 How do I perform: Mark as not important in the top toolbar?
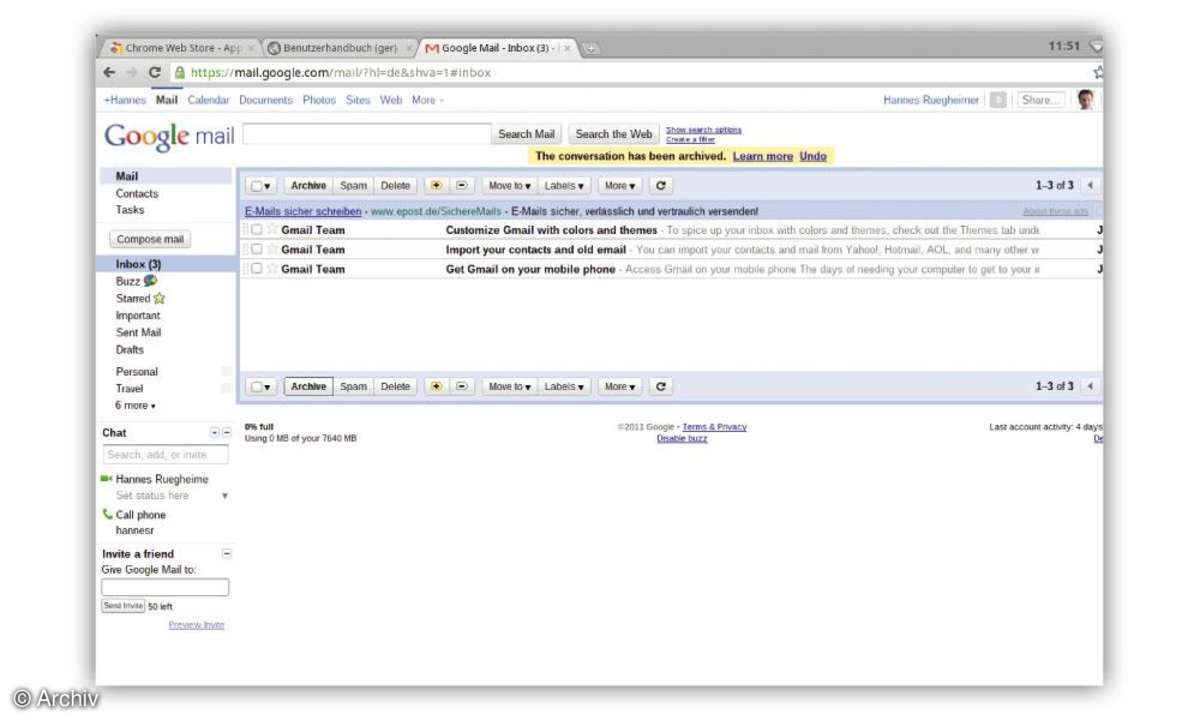[x=461, y=186]
